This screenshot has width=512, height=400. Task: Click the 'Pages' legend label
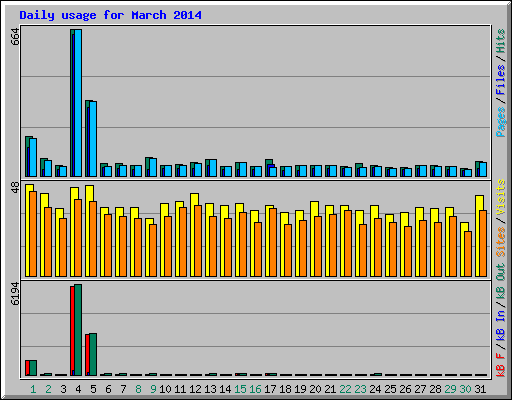[x=501, y=122]
